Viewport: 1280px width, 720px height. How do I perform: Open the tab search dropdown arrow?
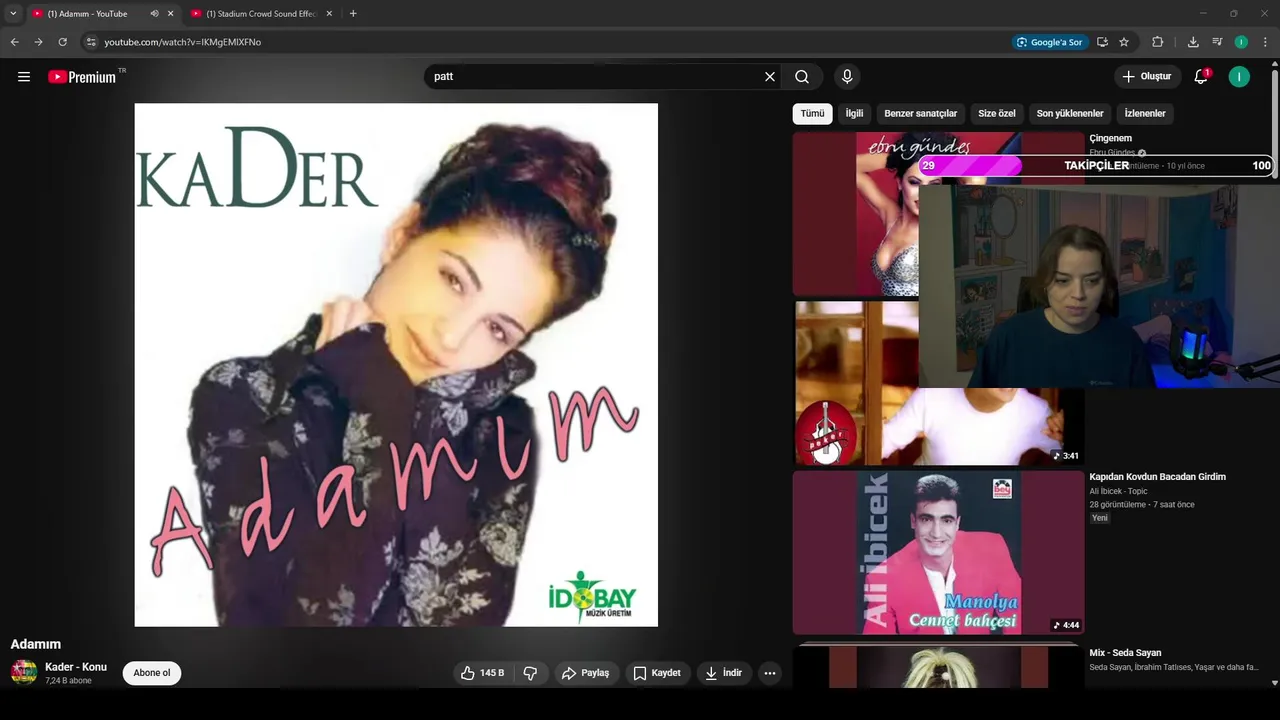[13, 14]
